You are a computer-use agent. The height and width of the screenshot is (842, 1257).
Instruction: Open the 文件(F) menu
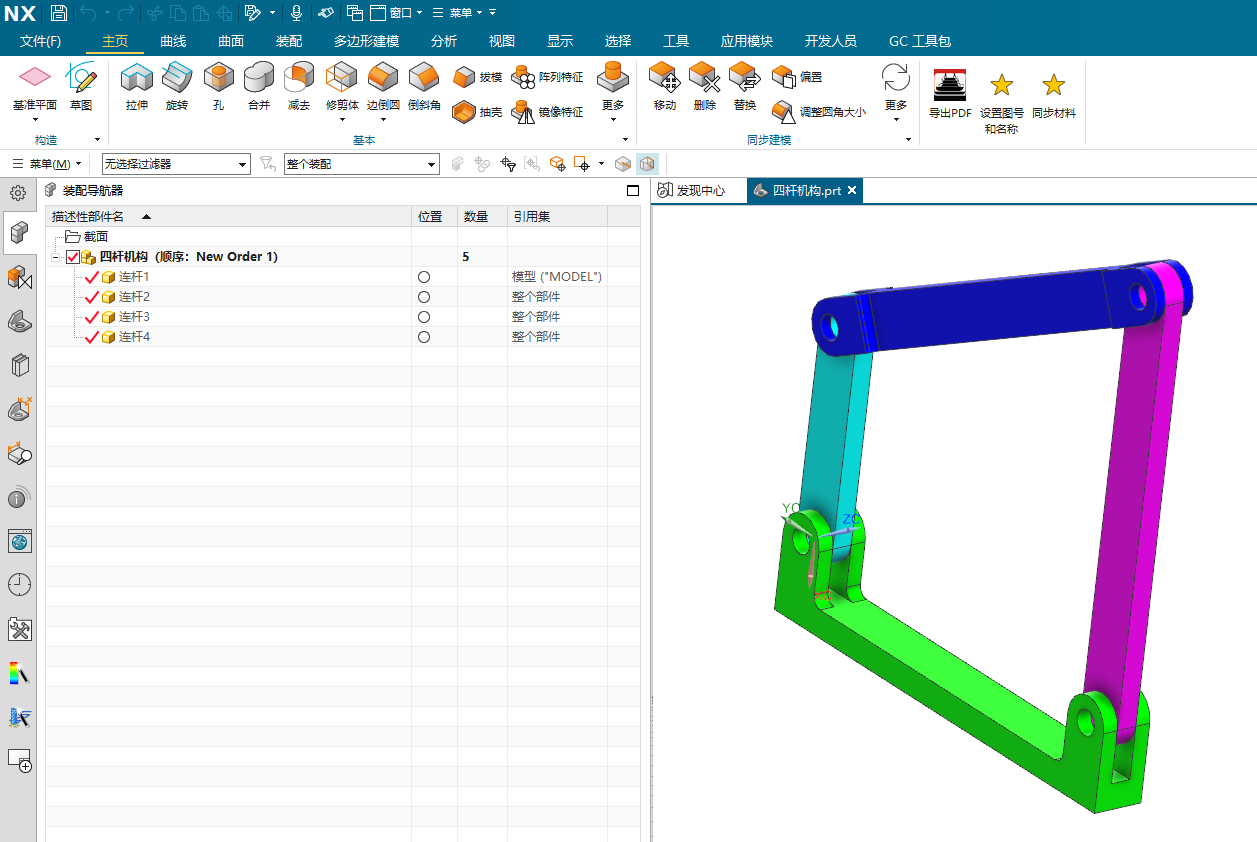[x=40, y=41]
